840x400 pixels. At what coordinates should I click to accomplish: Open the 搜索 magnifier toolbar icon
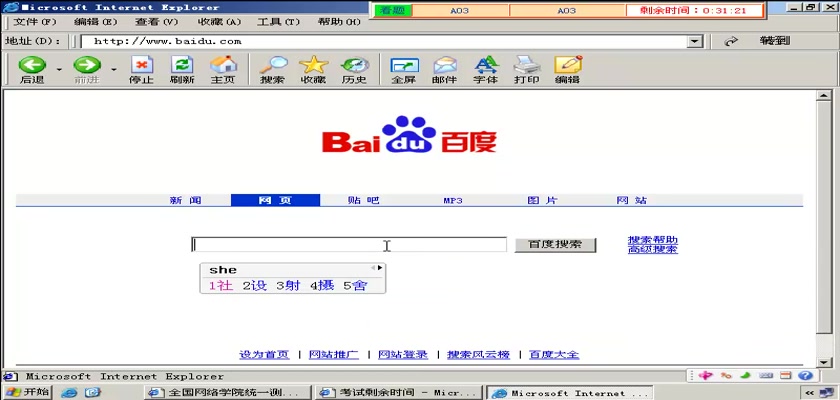(x=273, y=65)
